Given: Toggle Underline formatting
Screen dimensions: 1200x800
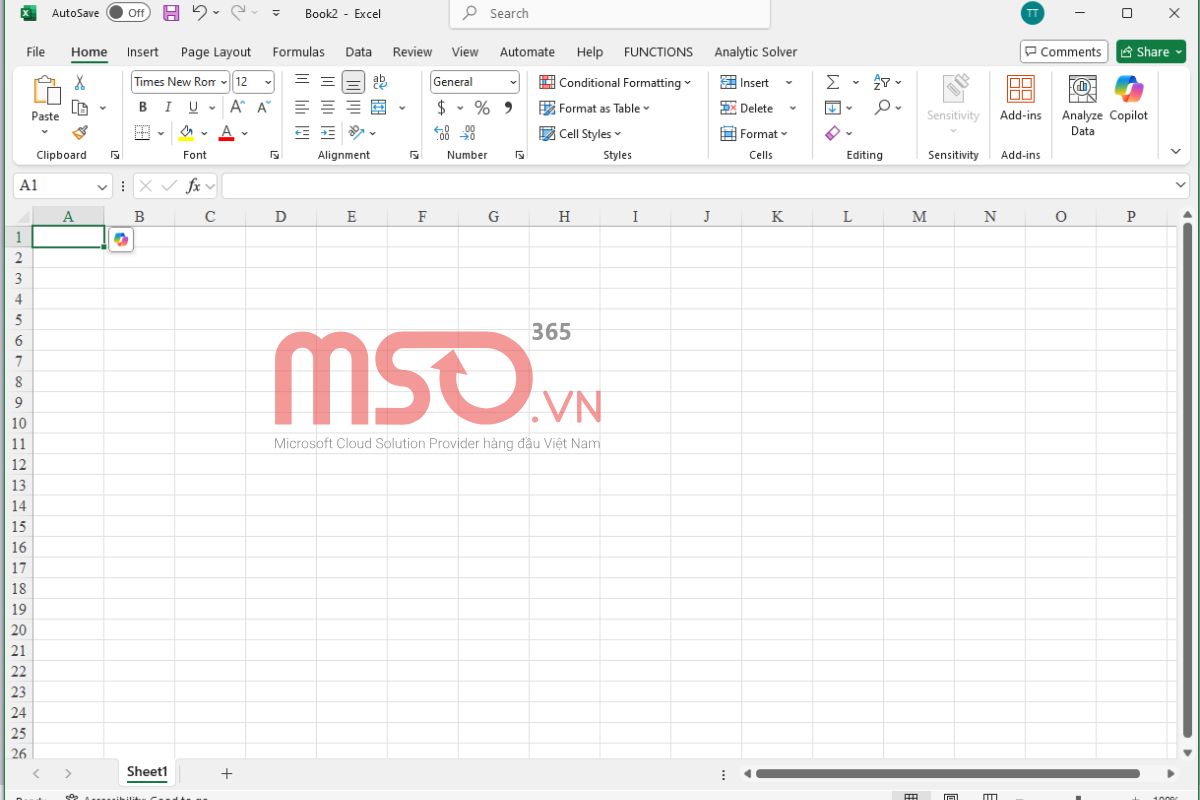Looking at the screenshot, I should click(193, 107).
